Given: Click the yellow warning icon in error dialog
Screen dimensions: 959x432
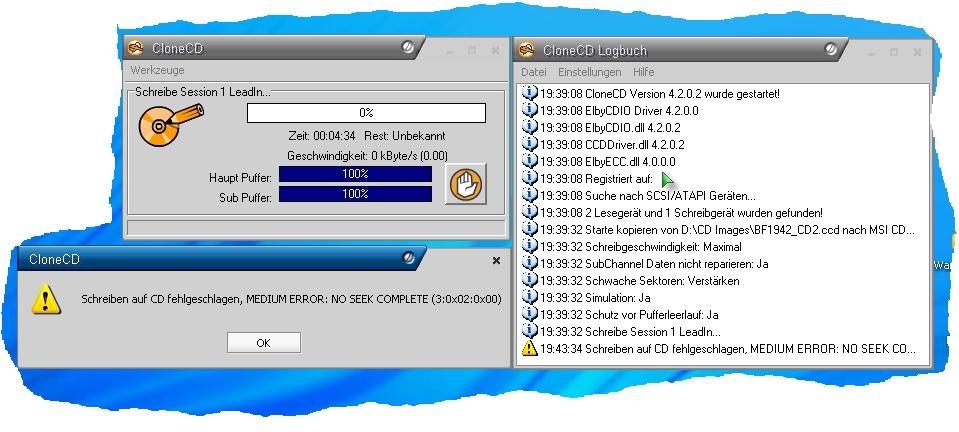Looking at the screenshot, I should pyautogui.click(x=46, y=299).
